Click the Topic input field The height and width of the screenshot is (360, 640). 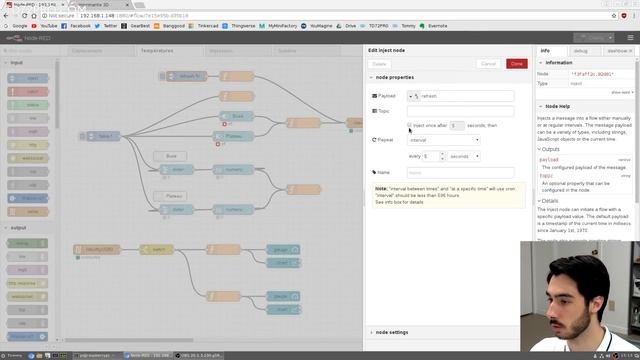point(460,111)
